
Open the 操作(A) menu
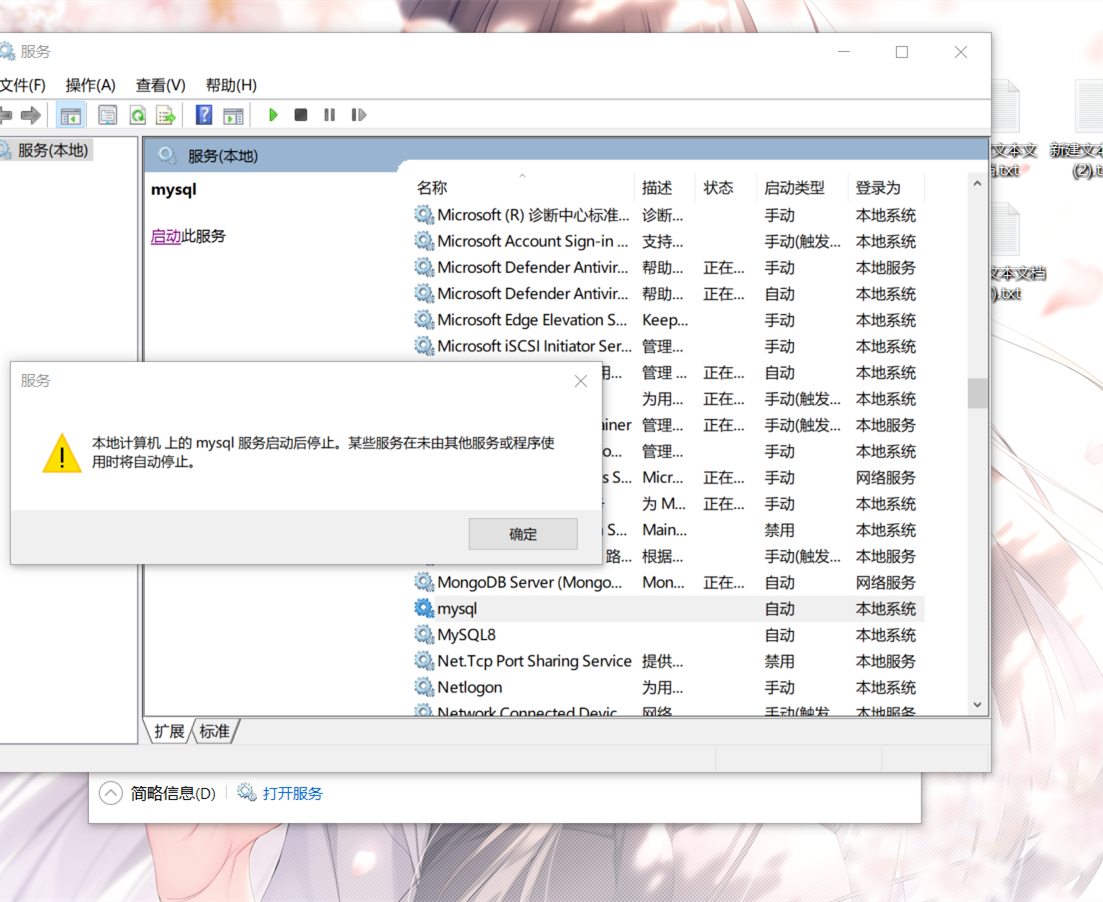tap(90, 85)
